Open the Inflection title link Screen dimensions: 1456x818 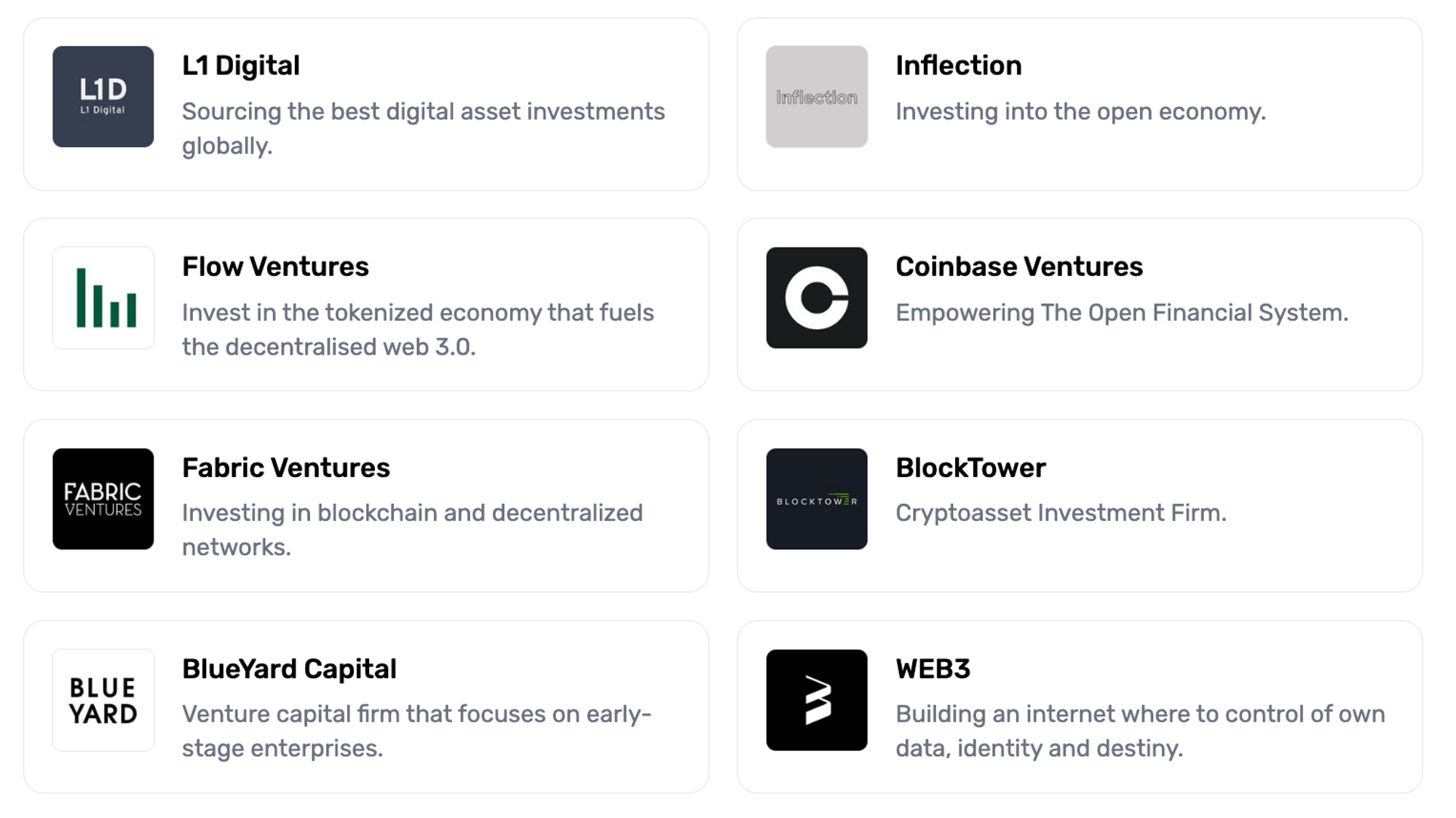pos(958,66)
